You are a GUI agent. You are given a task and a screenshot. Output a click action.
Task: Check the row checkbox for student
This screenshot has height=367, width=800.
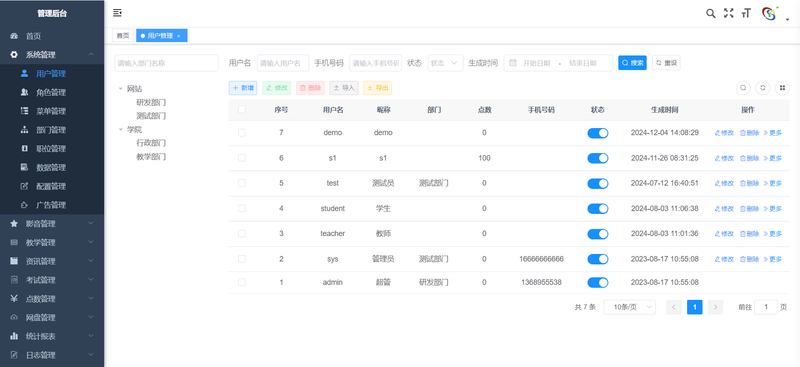click(x=242, y=208)
